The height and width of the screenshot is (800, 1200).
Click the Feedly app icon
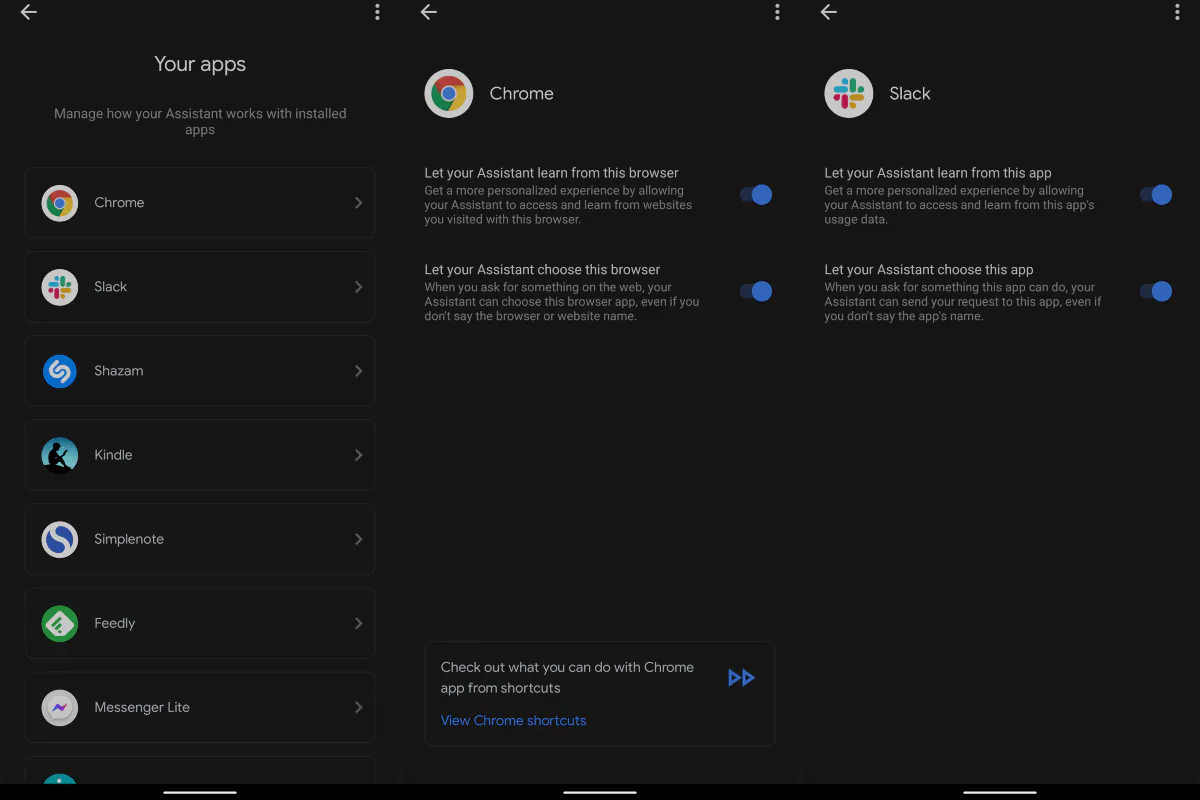(60, 623)
